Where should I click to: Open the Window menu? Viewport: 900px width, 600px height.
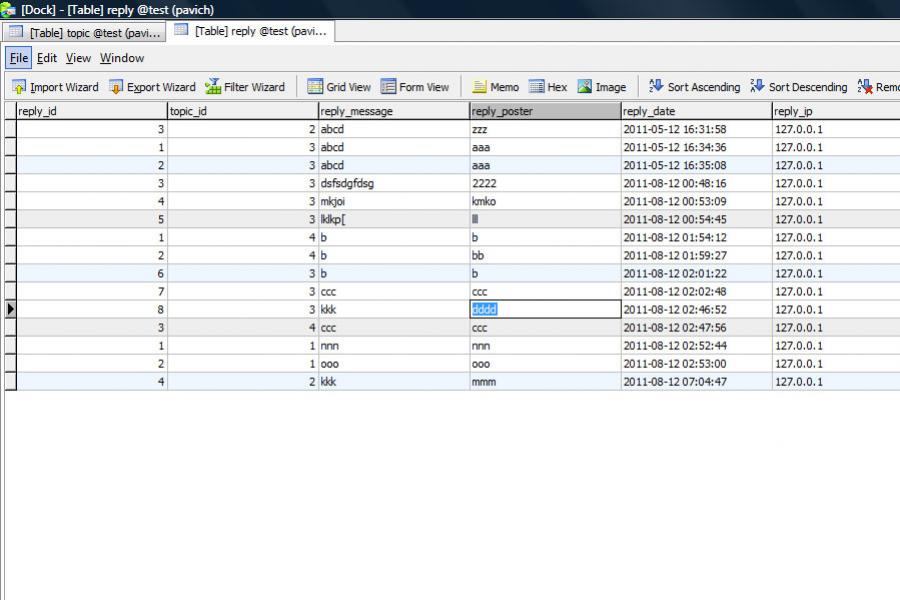122,58
